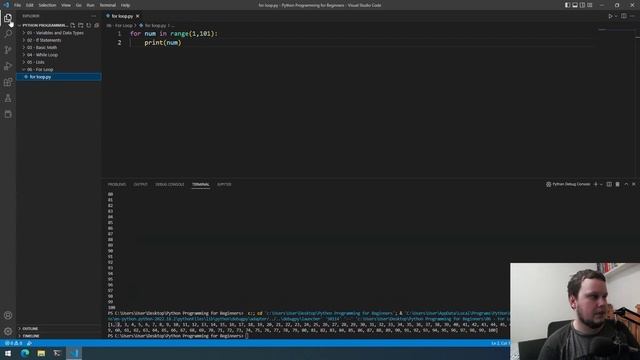
Task: Click editor line 2 print(num) code
Action: pos(162,42)
